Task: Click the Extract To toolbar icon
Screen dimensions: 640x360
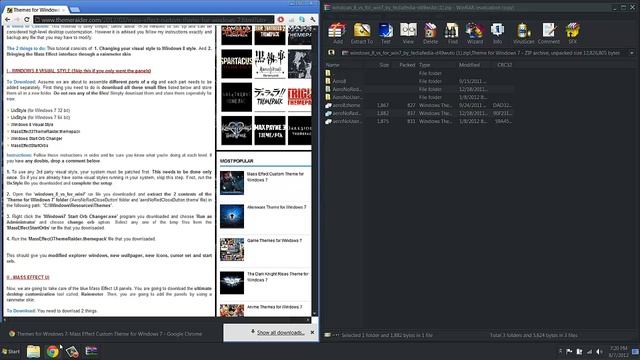Action: 362,33
